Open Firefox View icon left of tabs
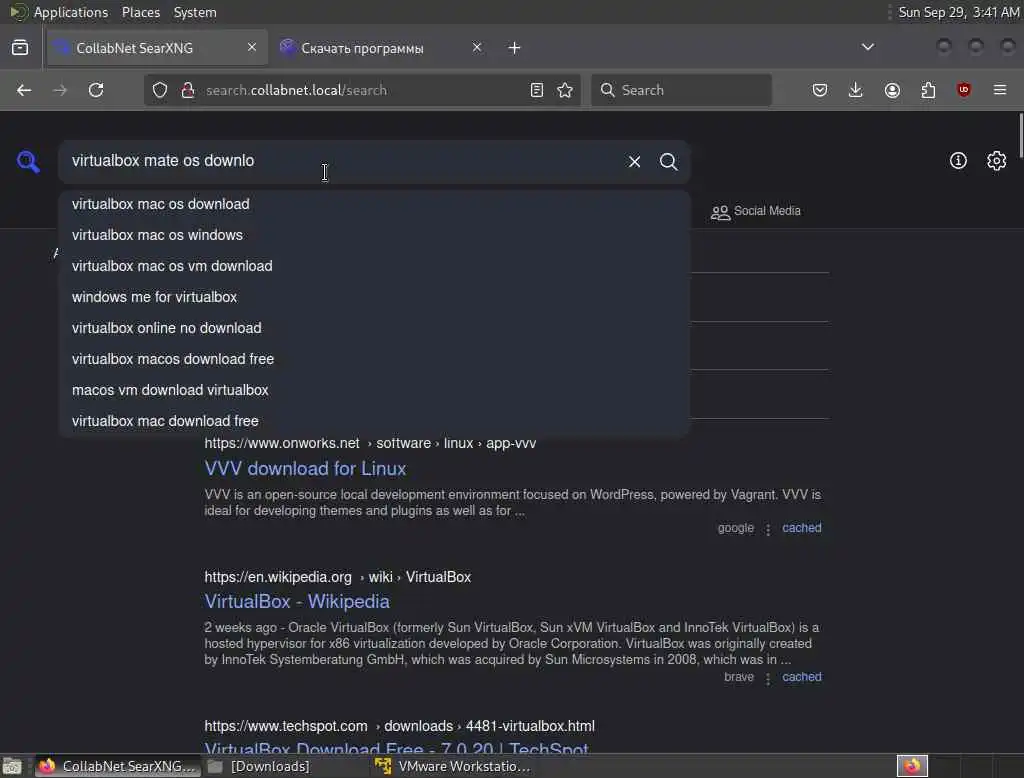 click(20, 48)
